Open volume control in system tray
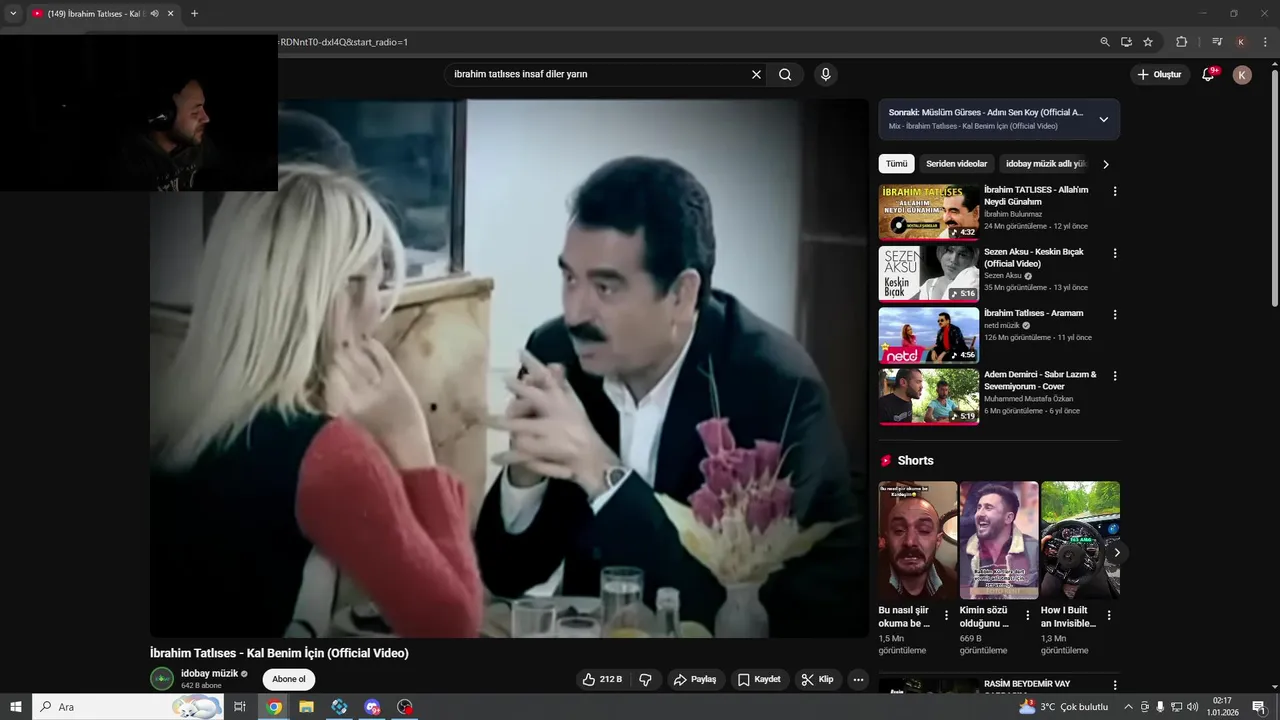1280x720 pixels. click(x=1192, y=707)
